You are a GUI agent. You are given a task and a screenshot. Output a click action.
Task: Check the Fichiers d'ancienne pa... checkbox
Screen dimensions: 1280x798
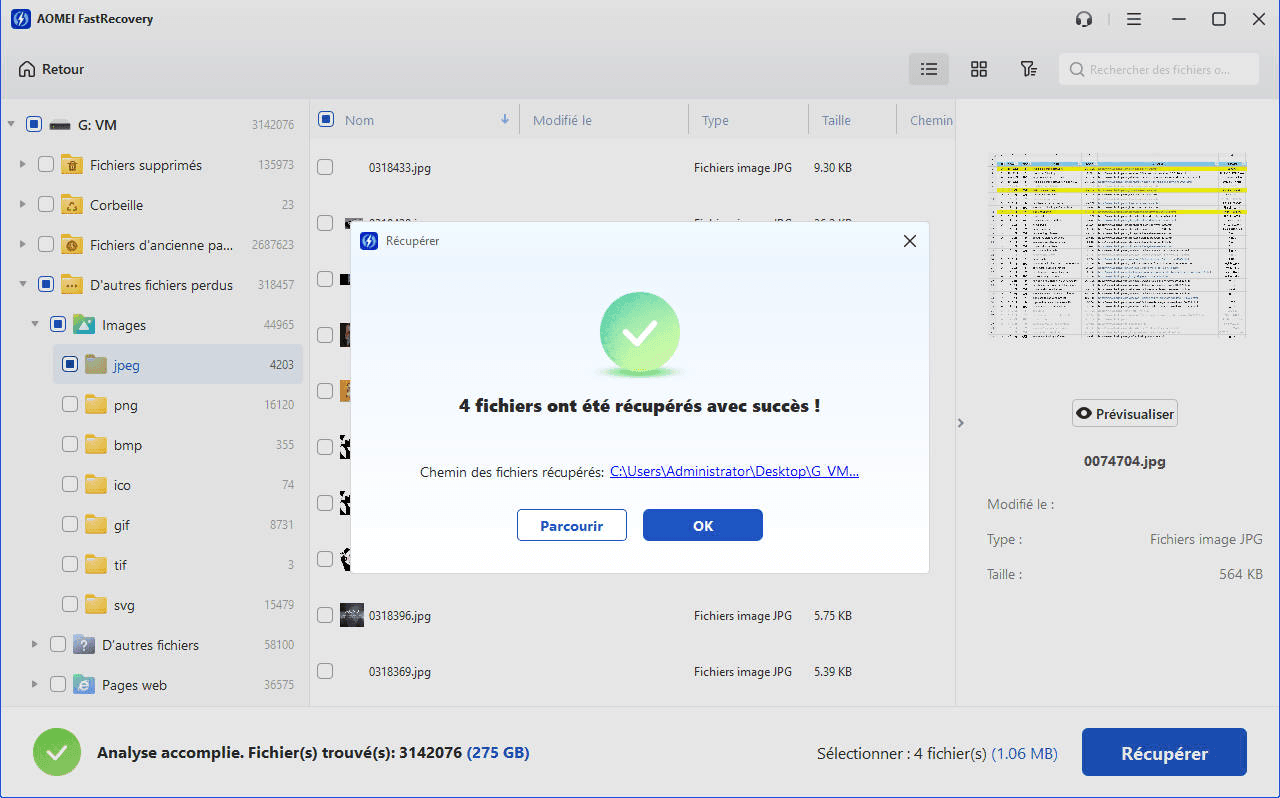point(45,245)
